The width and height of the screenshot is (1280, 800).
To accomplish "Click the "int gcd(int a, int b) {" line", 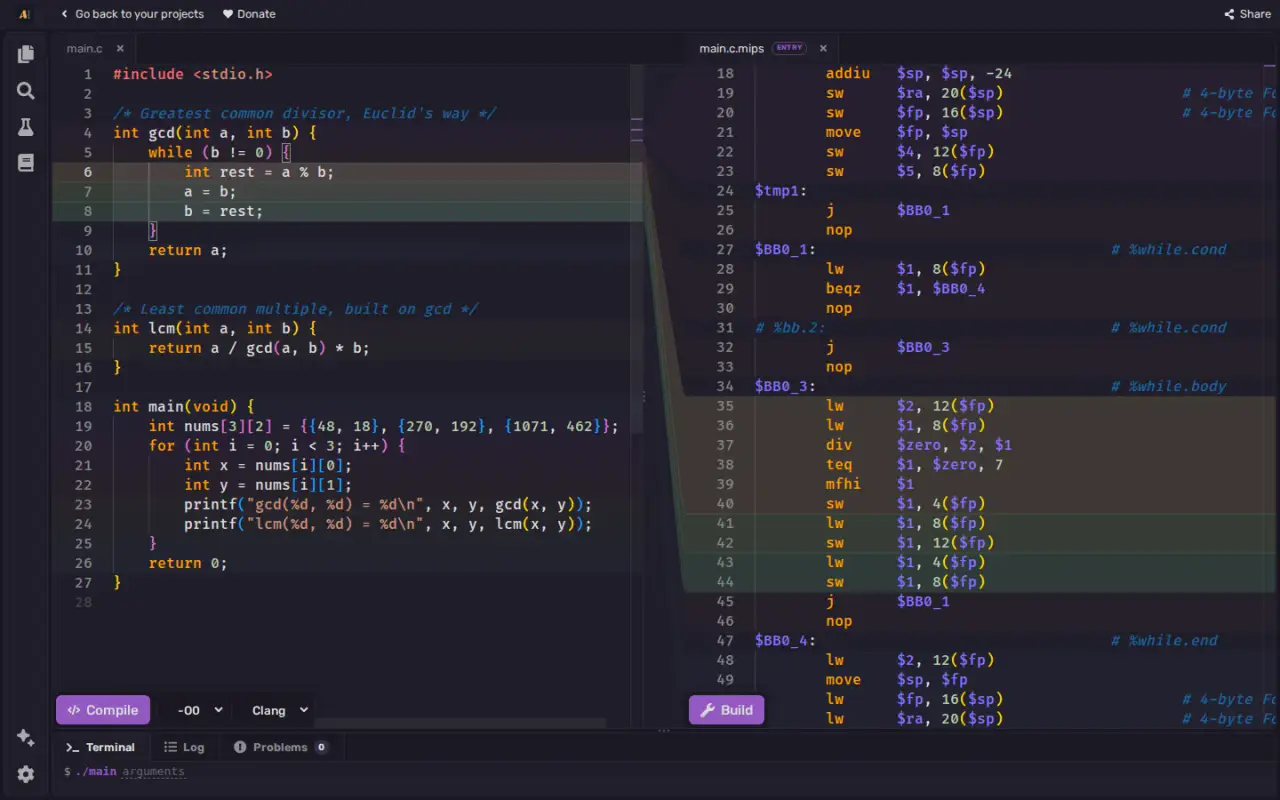I will pyautogui.click(x=215, y=133).
